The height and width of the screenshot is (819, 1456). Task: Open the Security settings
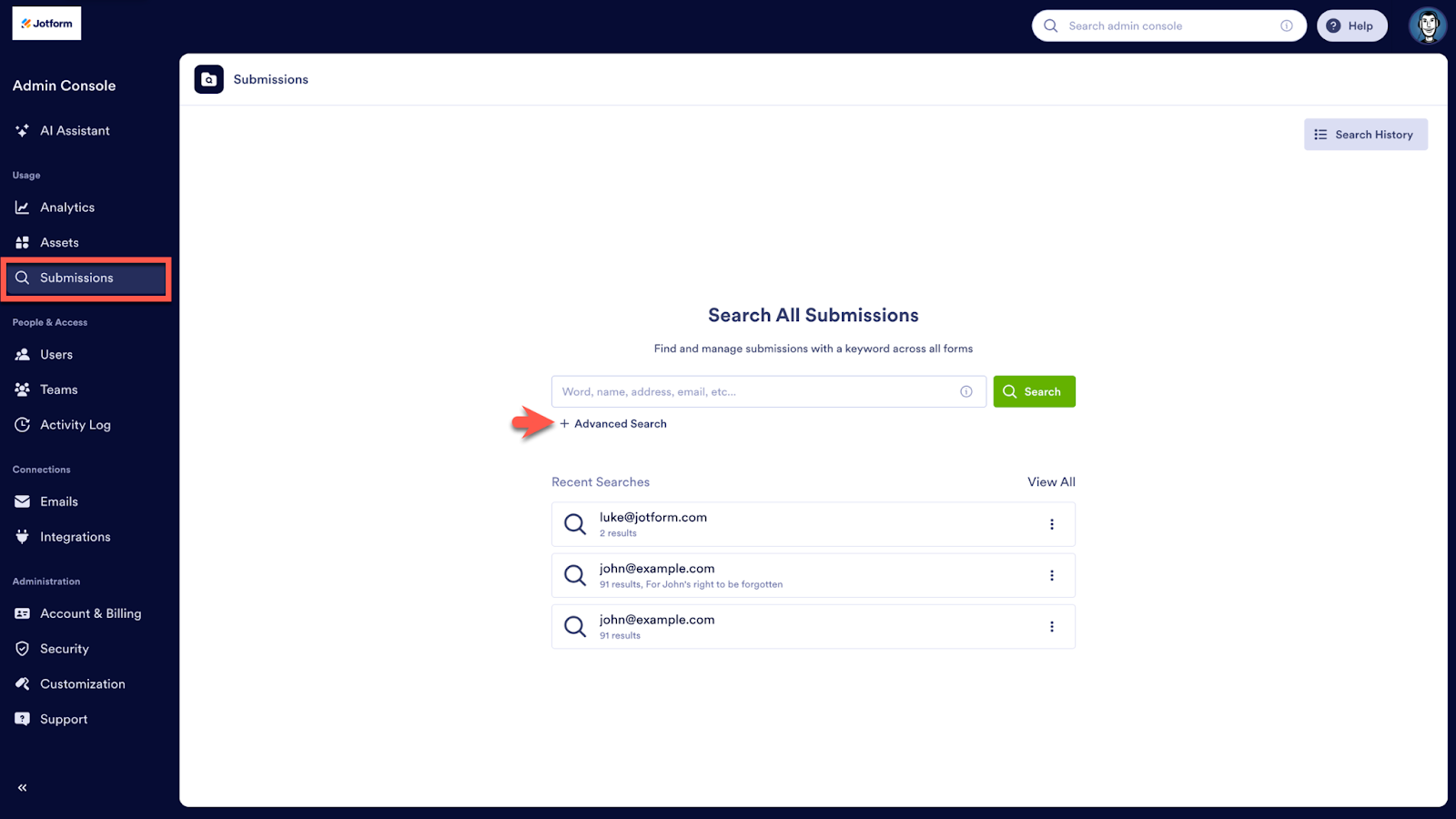(x=64, y=648)
